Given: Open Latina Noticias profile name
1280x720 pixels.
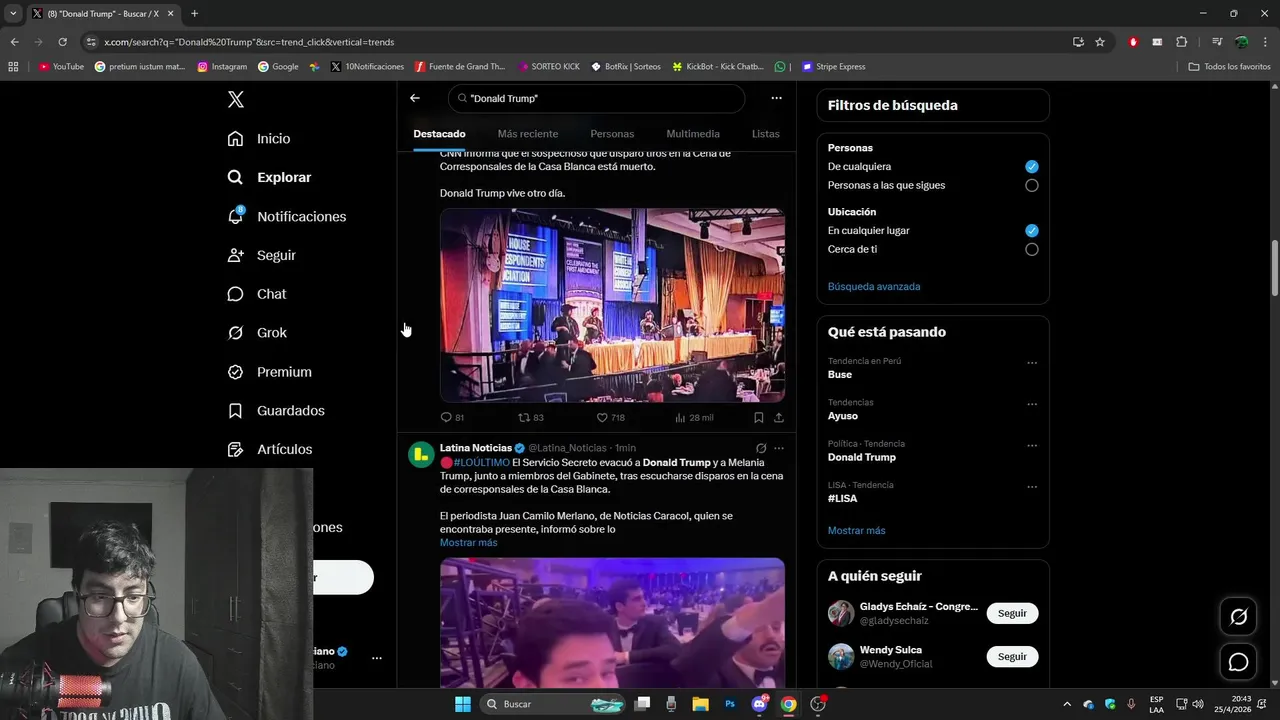Looking at the screenshot, I should pyautogui.click(x=476, y=448).
